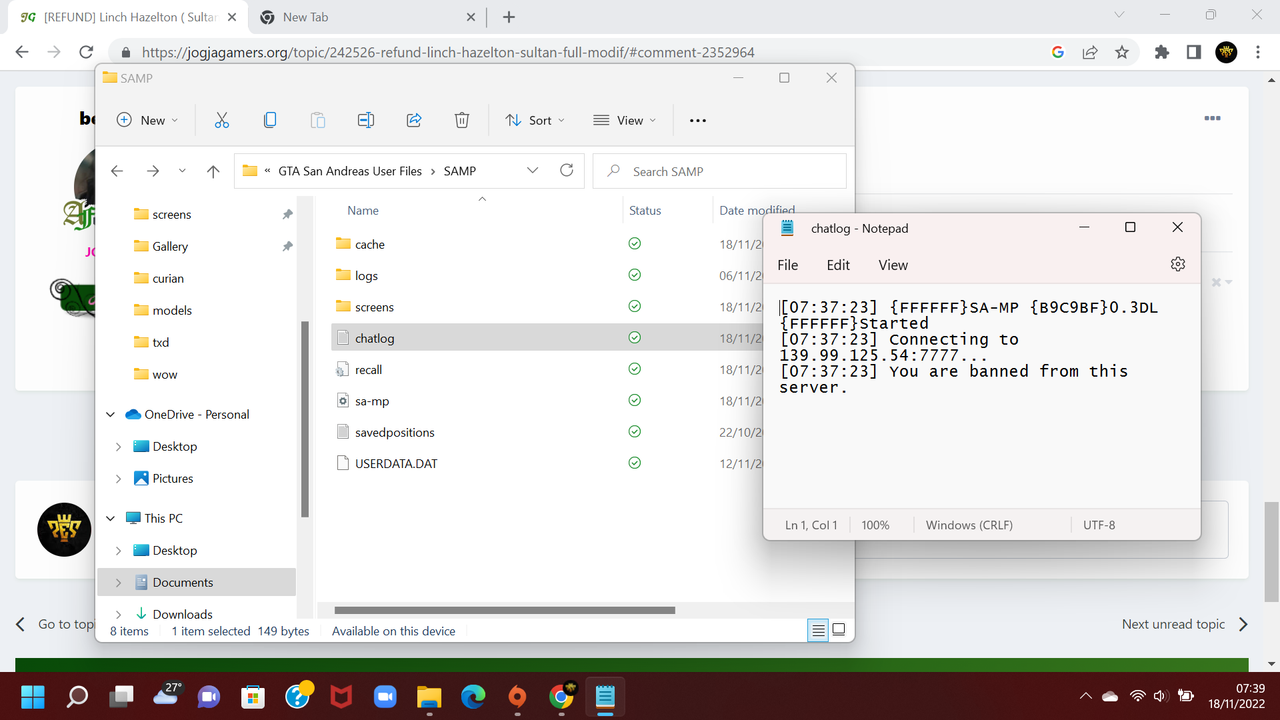Open Notepad View menu

click(893, 265)
